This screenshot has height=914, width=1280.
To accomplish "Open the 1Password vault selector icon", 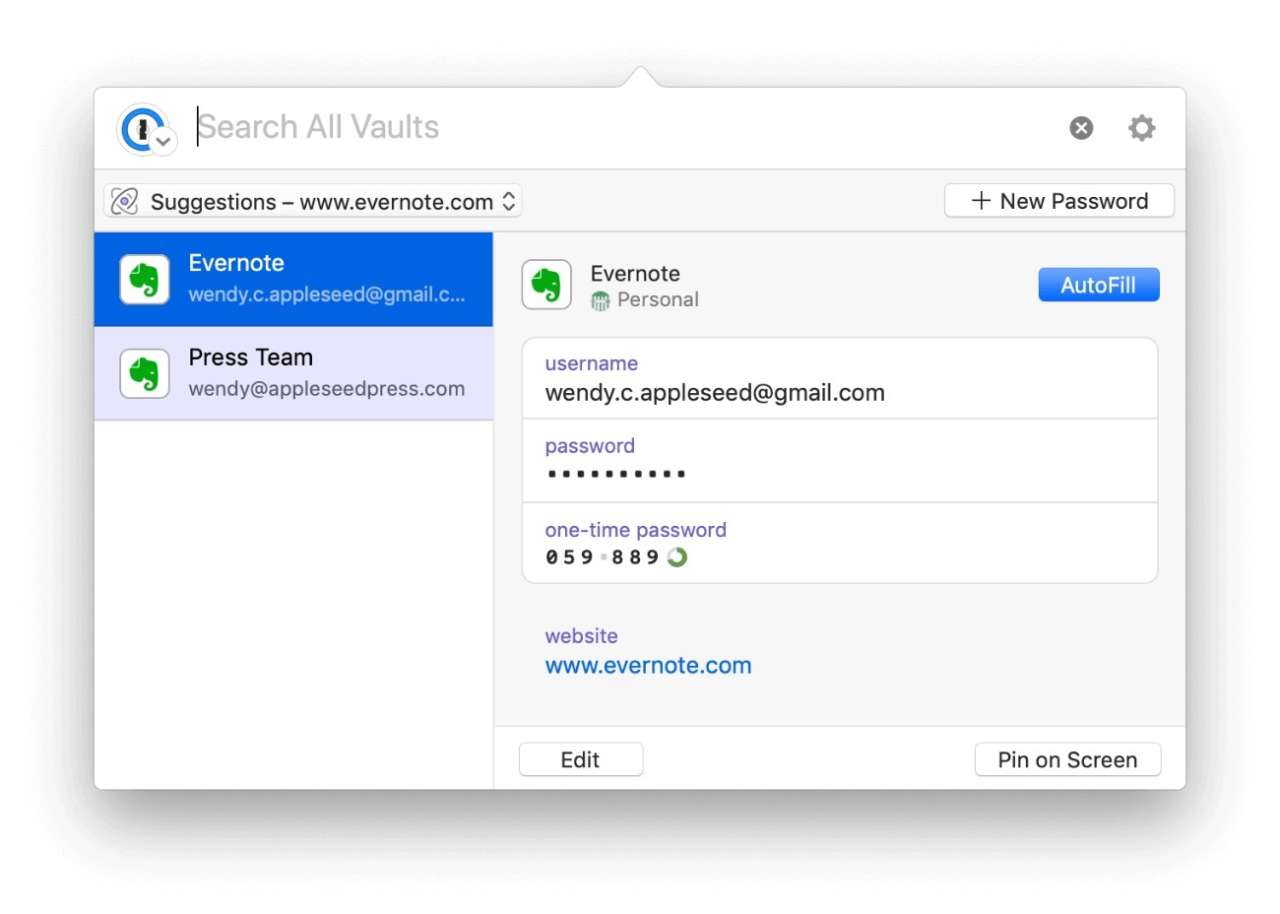I will tap(140, 127).
